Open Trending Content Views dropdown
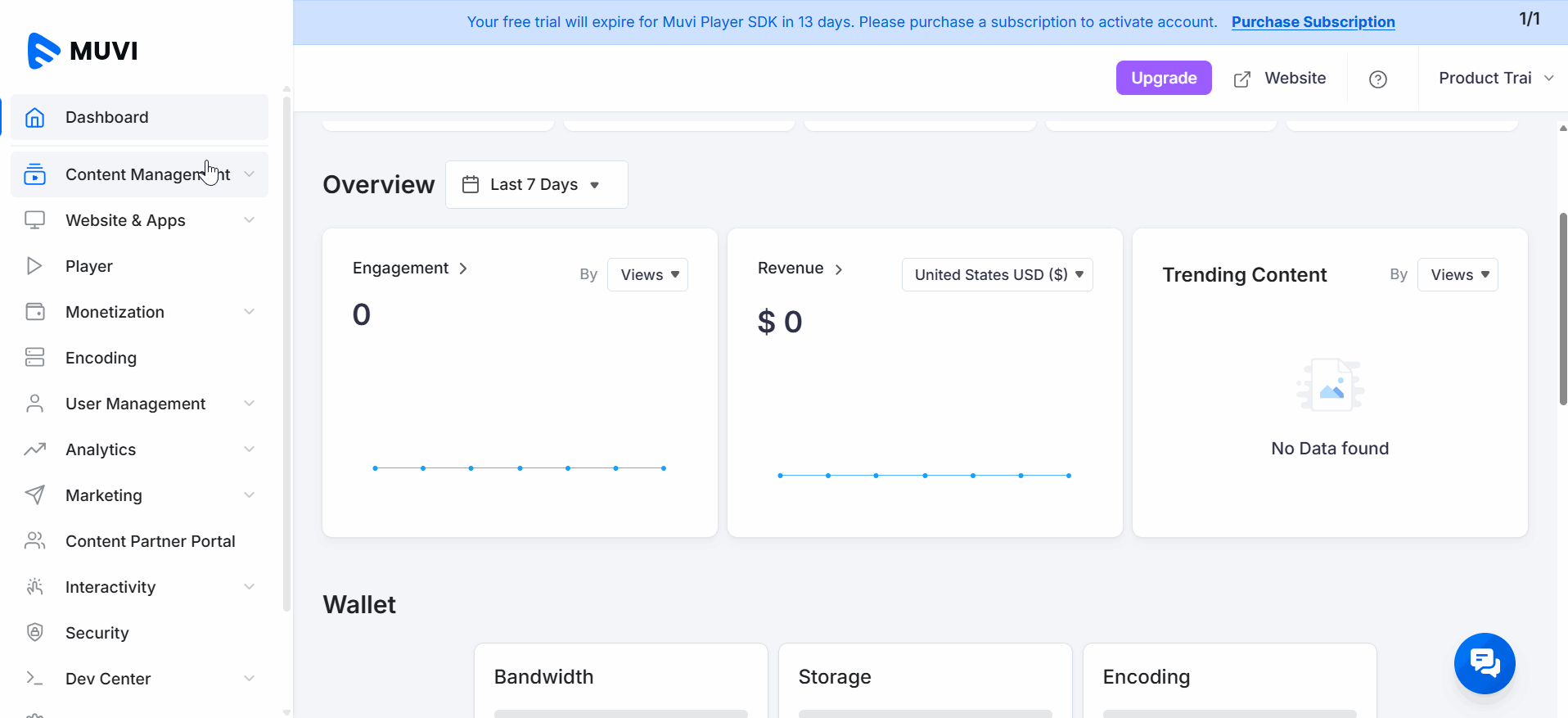This screenshot has height=718, width=1568. pyautogui.click(x=1457, y=275)
